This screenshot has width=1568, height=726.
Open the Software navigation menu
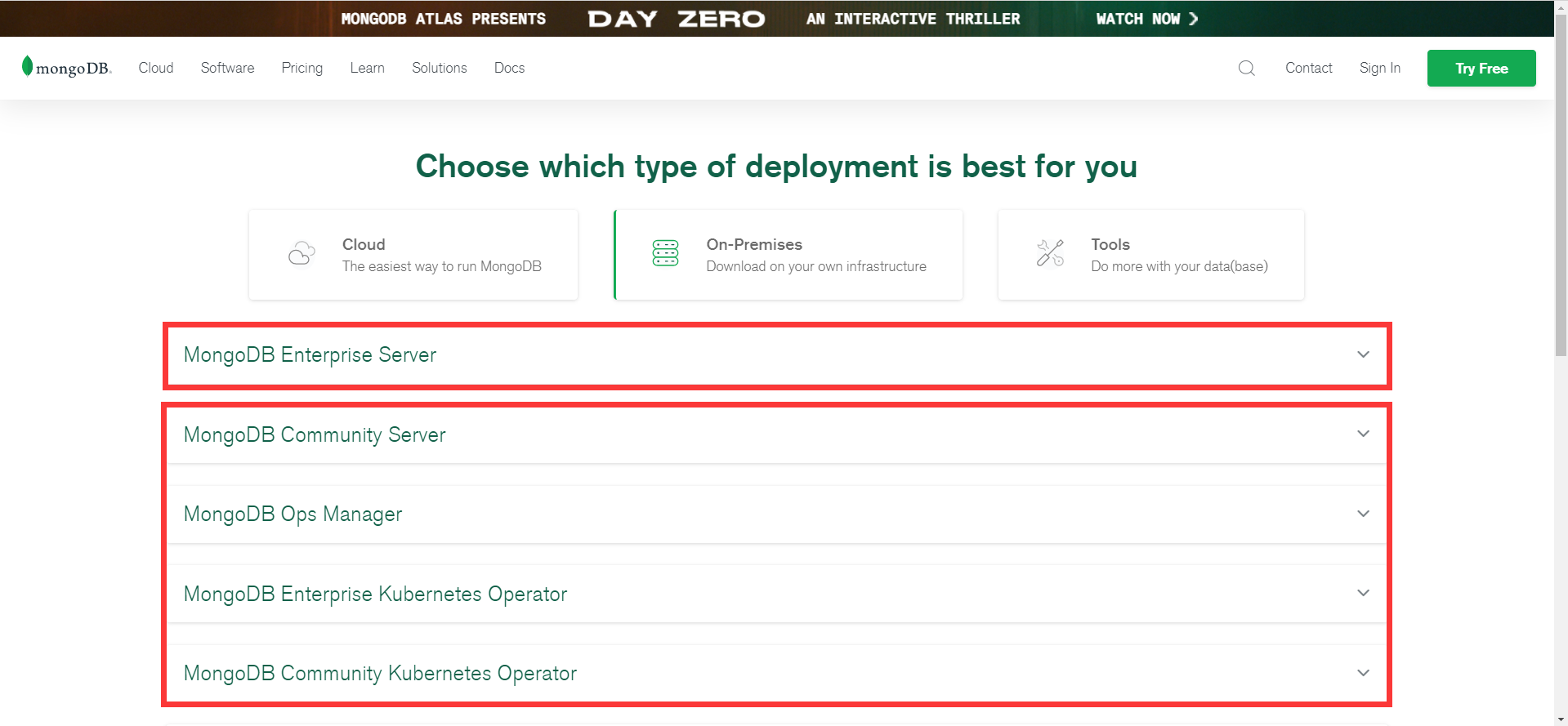(x=227, y=68)
